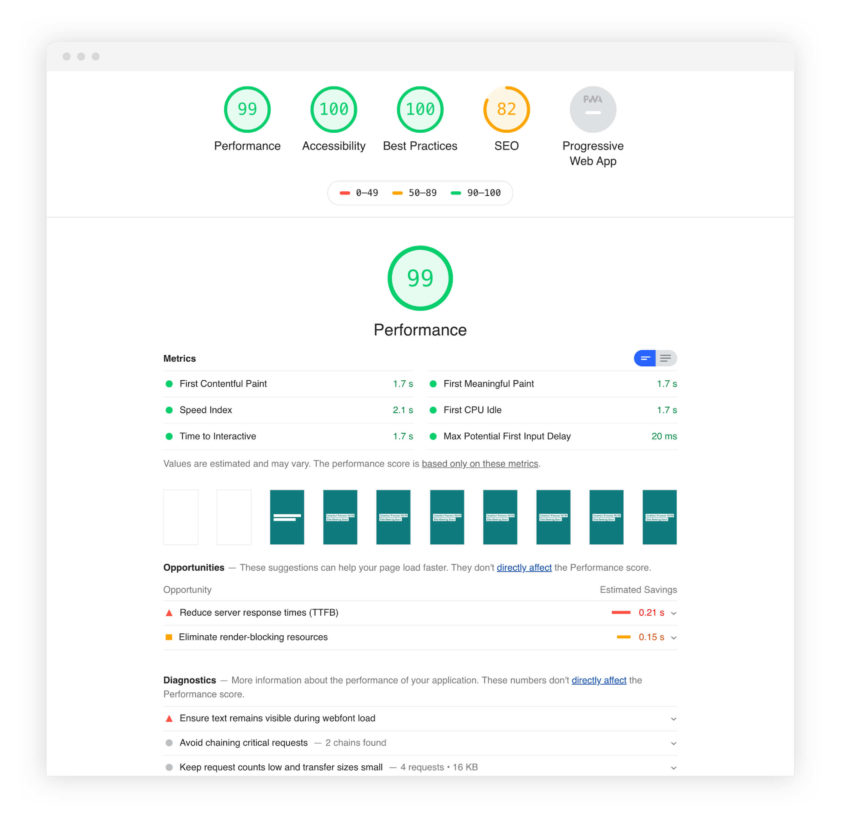
Task: Click orange square beside Eliminate render-blocking
Action: pyautogui.click(x=168, y=637)
